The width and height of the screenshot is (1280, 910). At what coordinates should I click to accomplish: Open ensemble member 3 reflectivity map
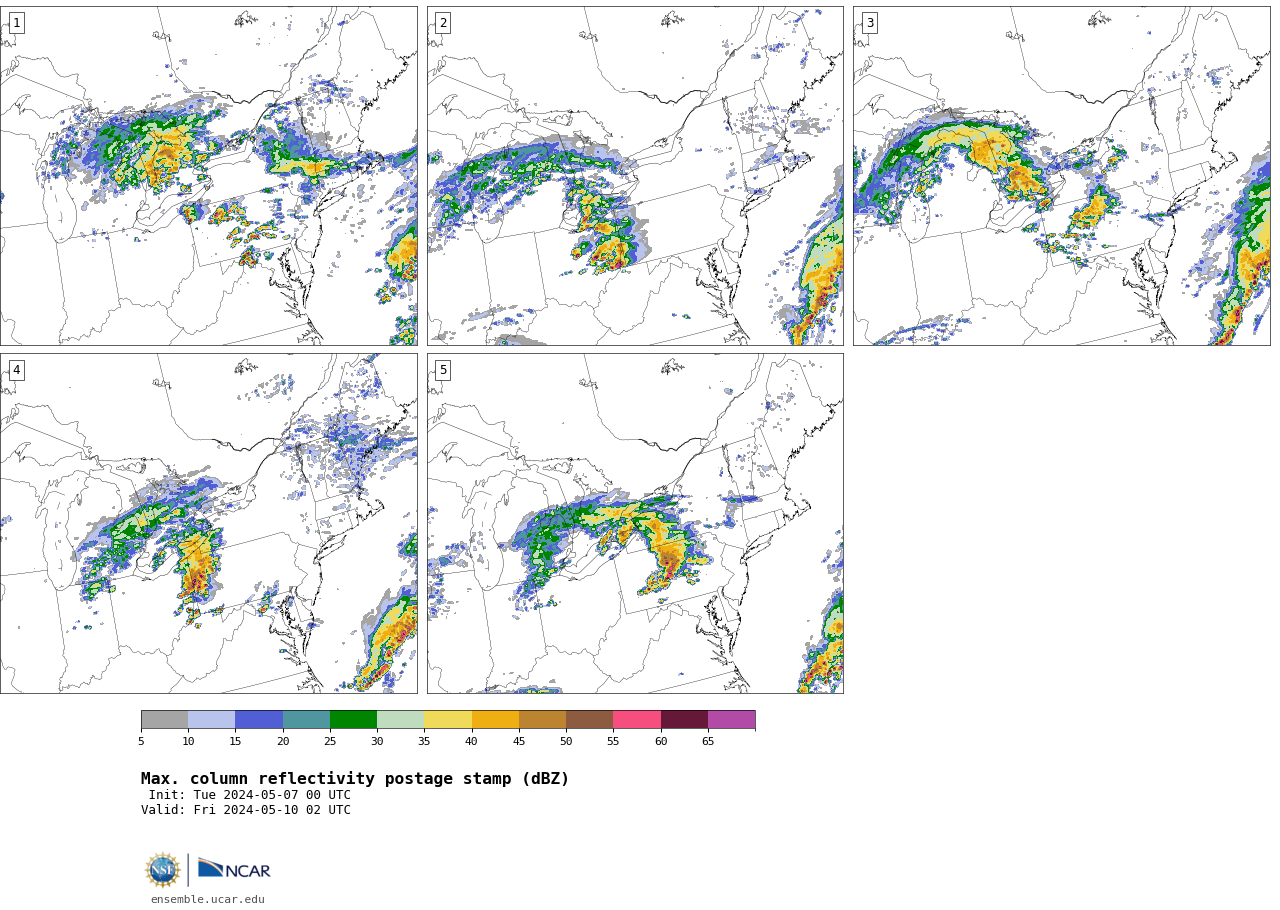[1061, 176]
